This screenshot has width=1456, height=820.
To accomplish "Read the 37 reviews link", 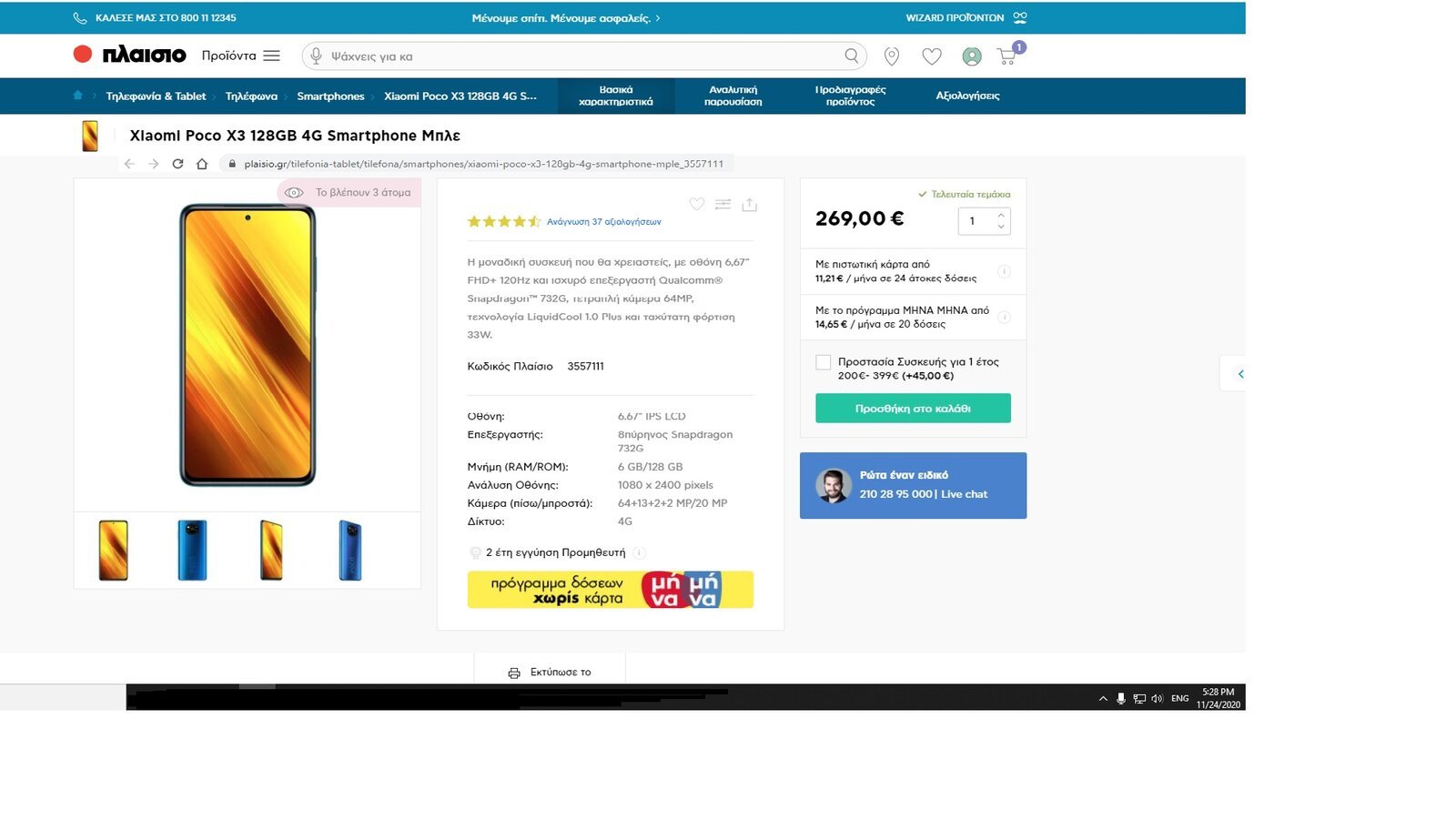I will (x=603, y=221).
